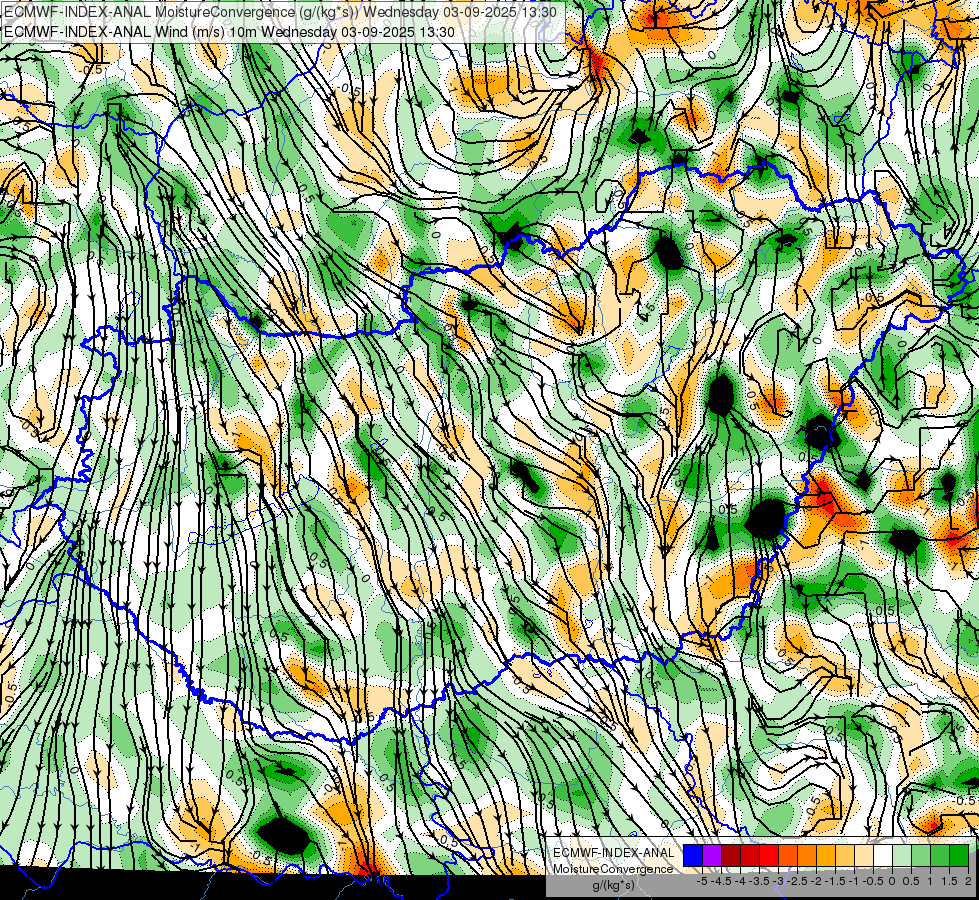Click the legend unit 'g/(kg*s)'
This screenshot has height=900, width=979.
613,886
